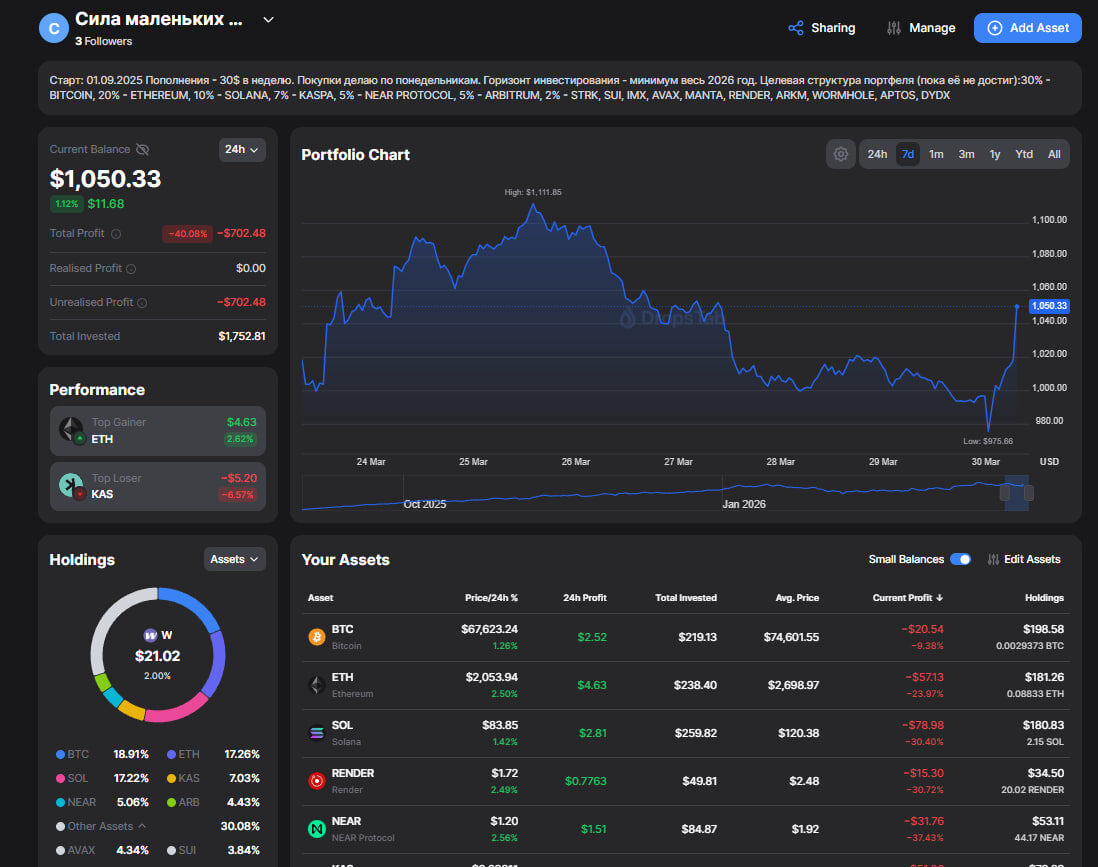Screen dimensions: 1098x867
Task: Click the NEAR Protocol logo icon
Action: (x=317, y=828)
